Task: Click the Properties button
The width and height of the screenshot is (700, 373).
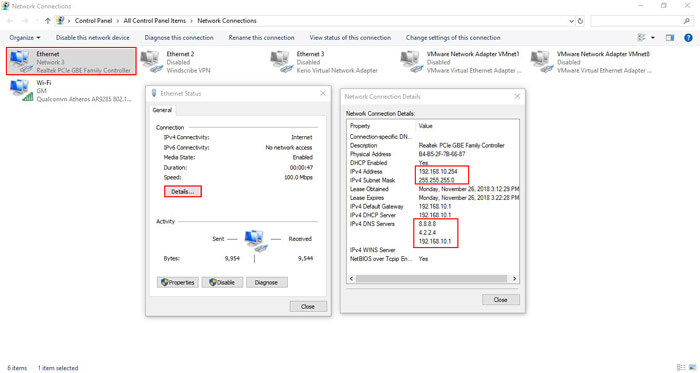Action: (178, 282)
